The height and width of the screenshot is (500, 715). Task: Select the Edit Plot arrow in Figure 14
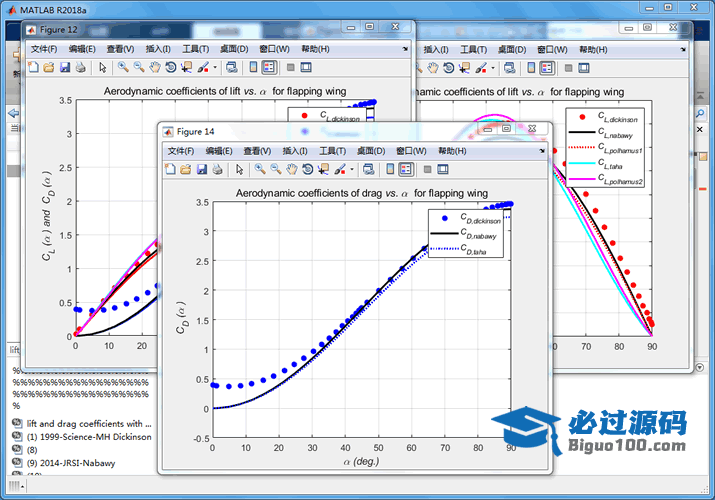point(239,170)
